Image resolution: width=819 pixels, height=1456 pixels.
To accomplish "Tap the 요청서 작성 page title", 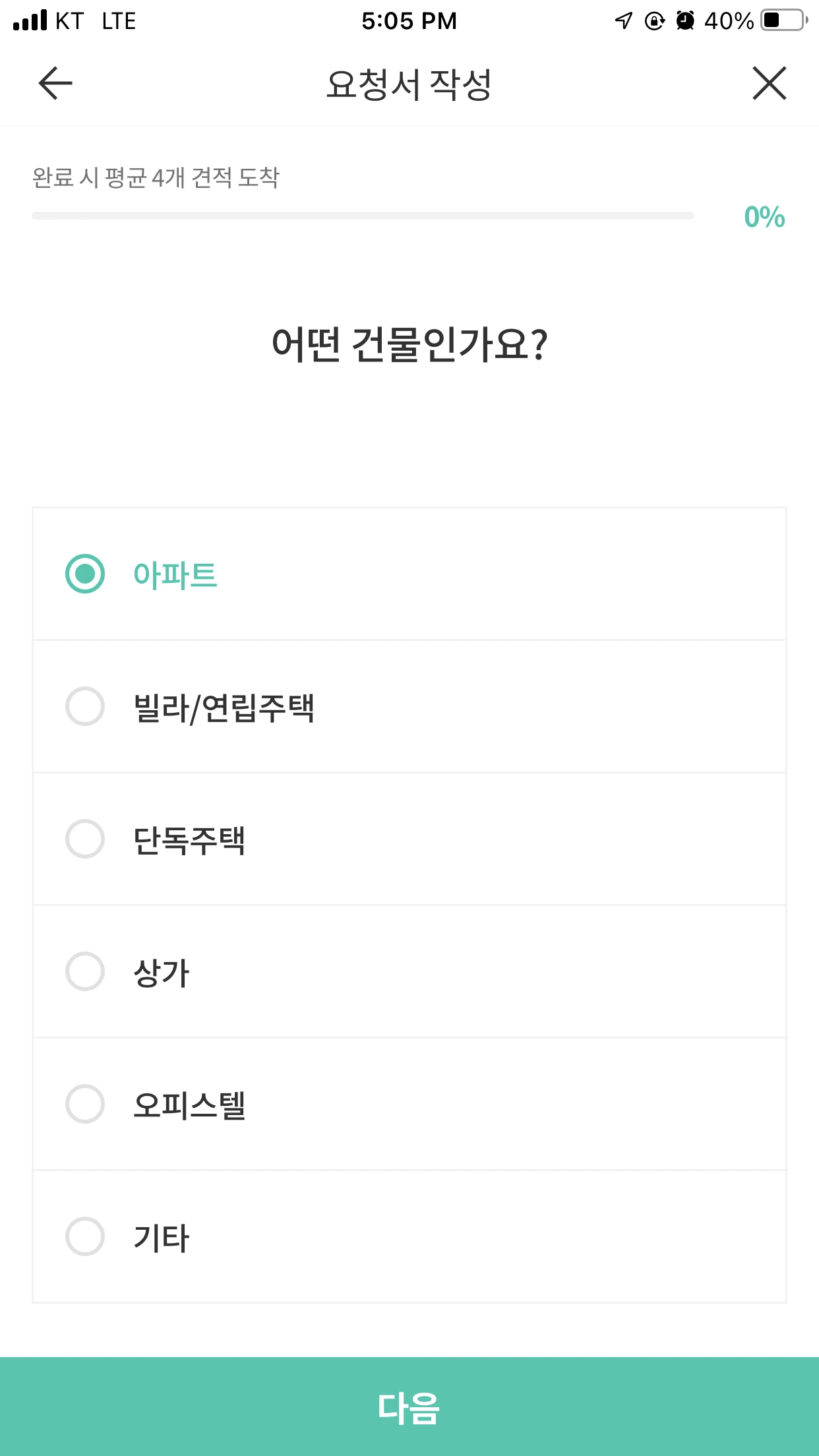I will tap(409, 84).
